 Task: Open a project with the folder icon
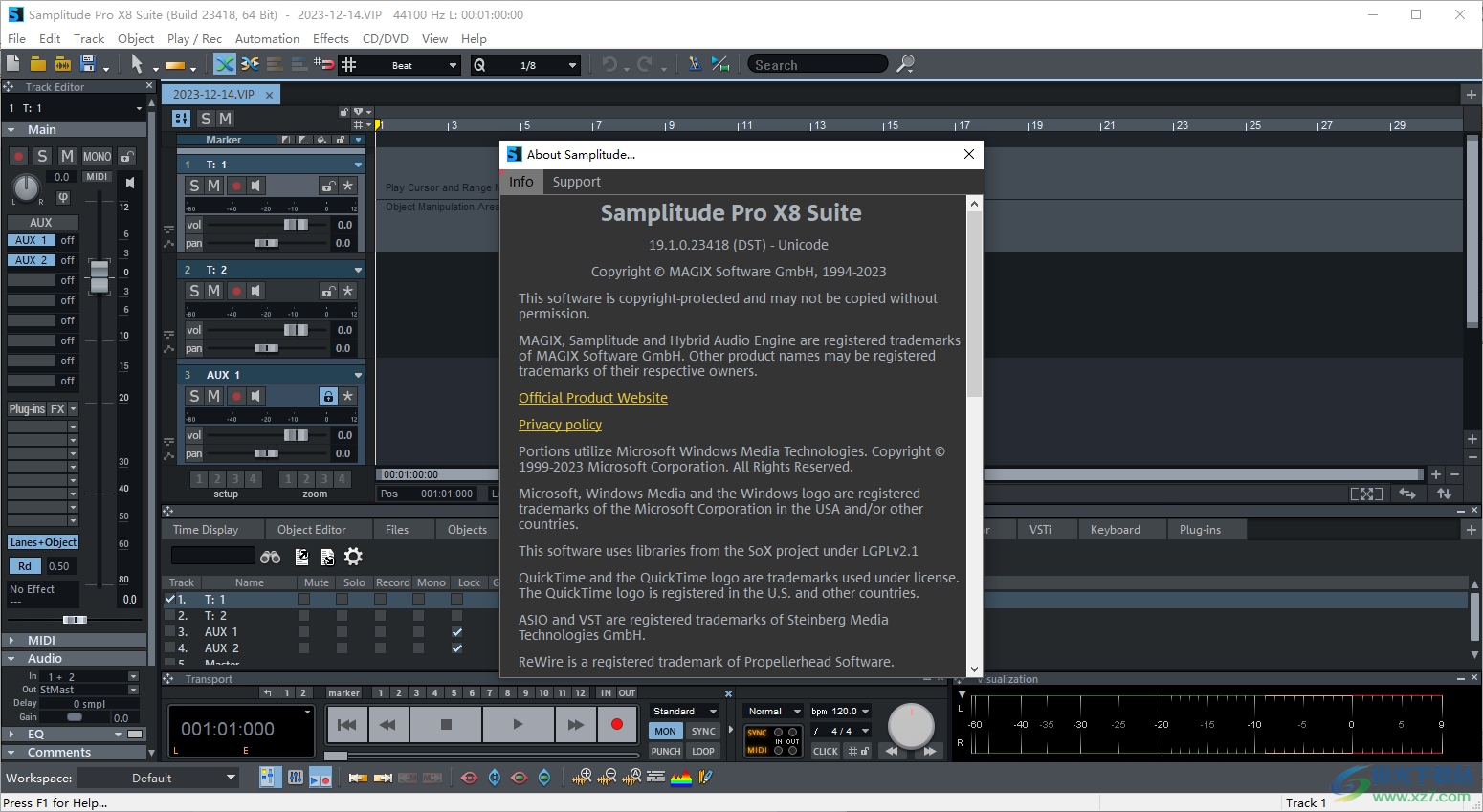37,64
